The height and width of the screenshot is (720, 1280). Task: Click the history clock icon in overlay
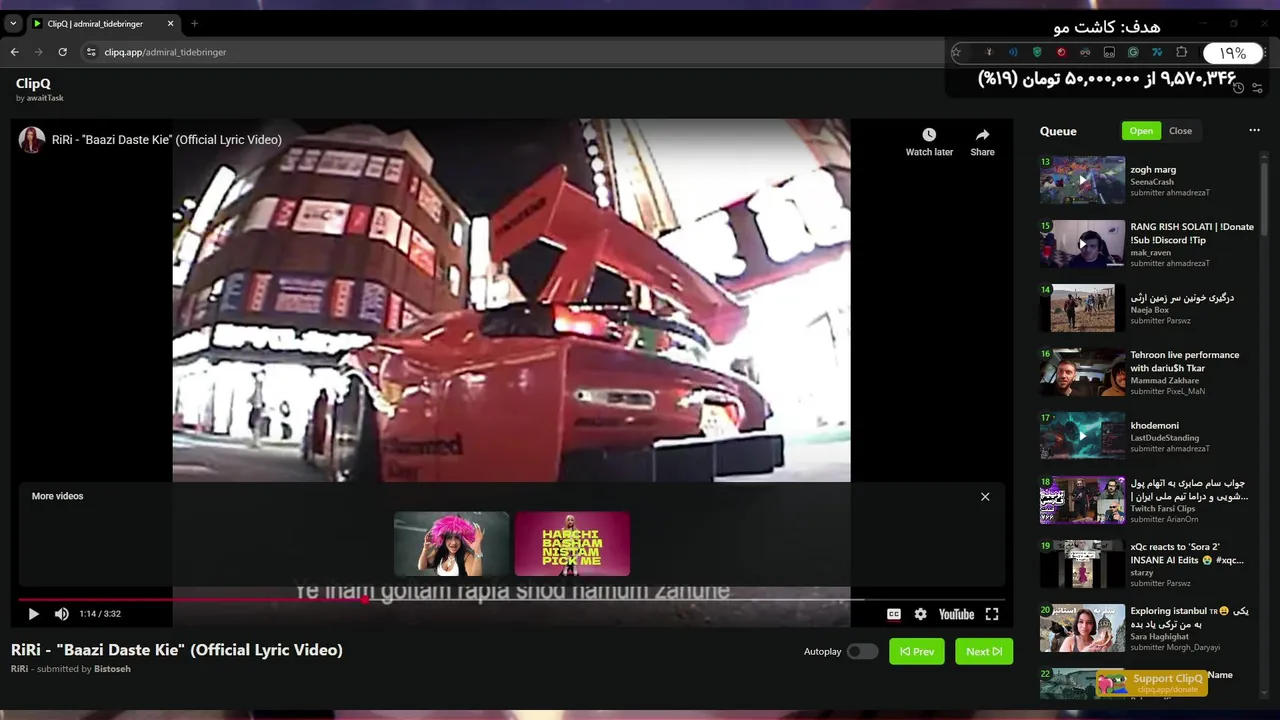pyautogui.click(x=1238, y=88)
